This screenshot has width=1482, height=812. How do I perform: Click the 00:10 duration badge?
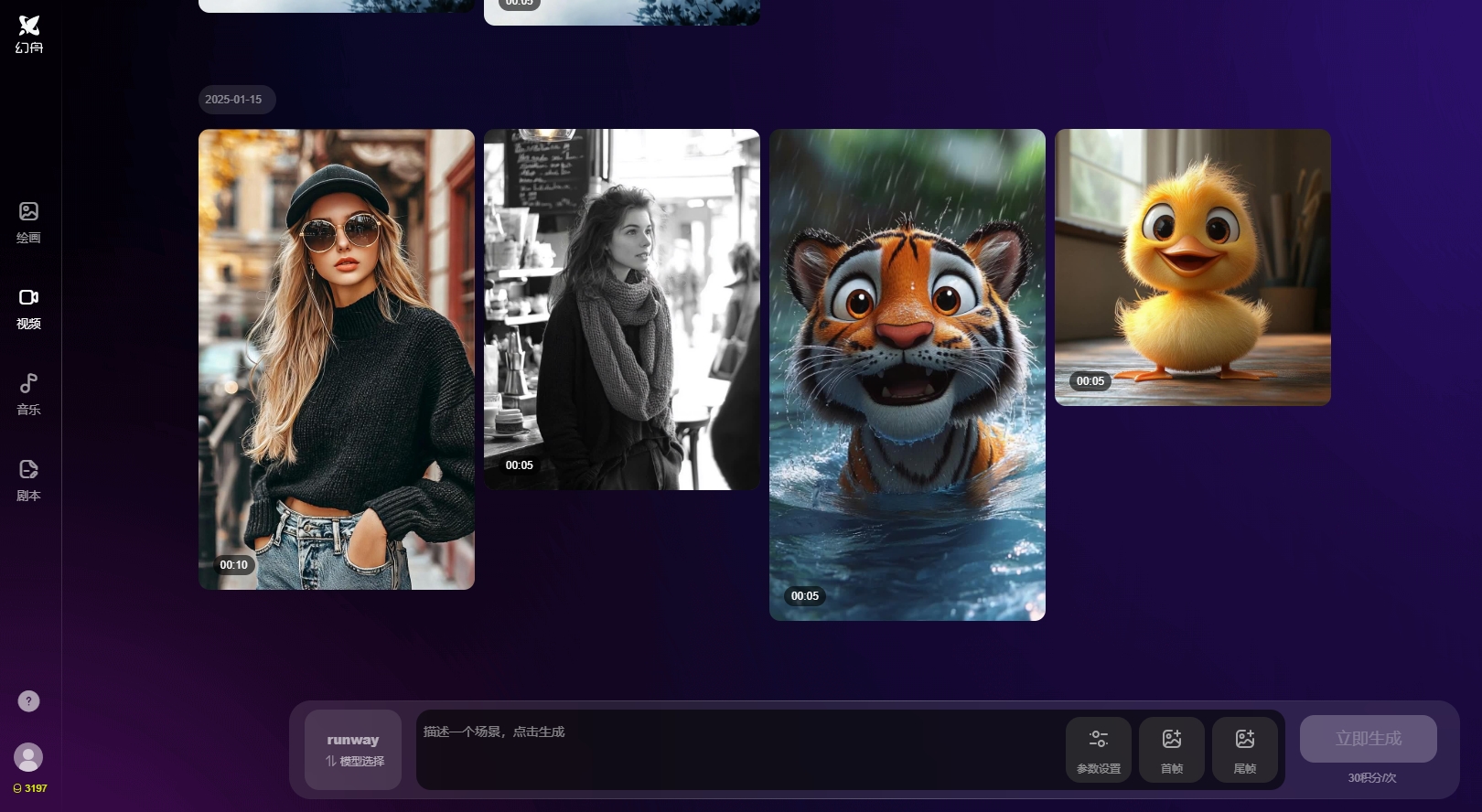[234, 565]
